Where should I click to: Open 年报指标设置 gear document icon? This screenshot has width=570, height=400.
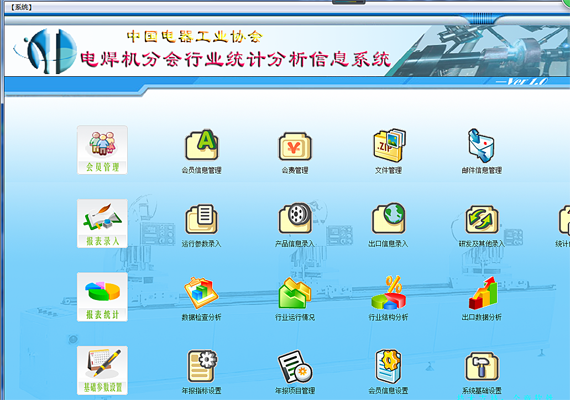tap(202, 366)
